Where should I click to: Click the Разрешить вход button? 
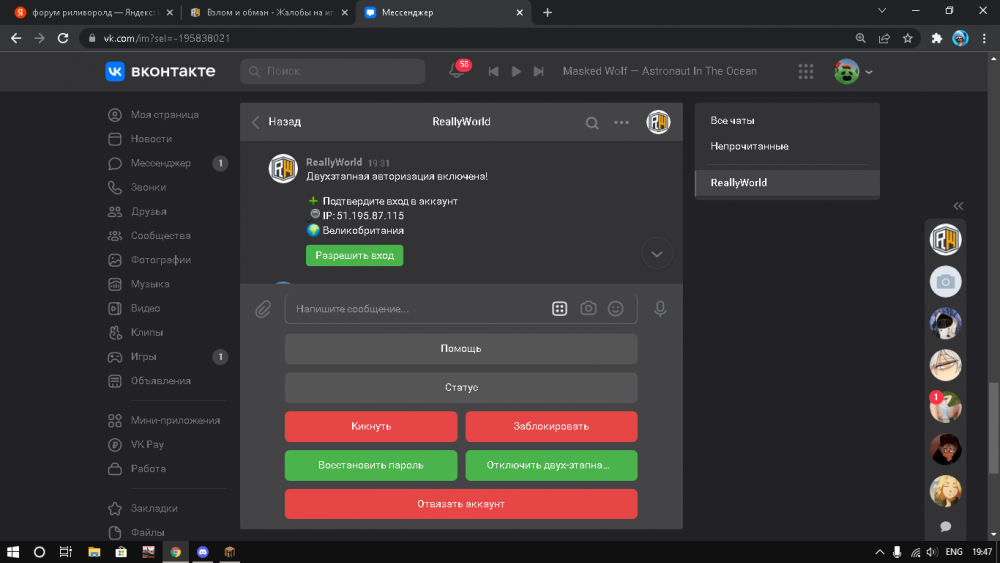click(355, 256)
